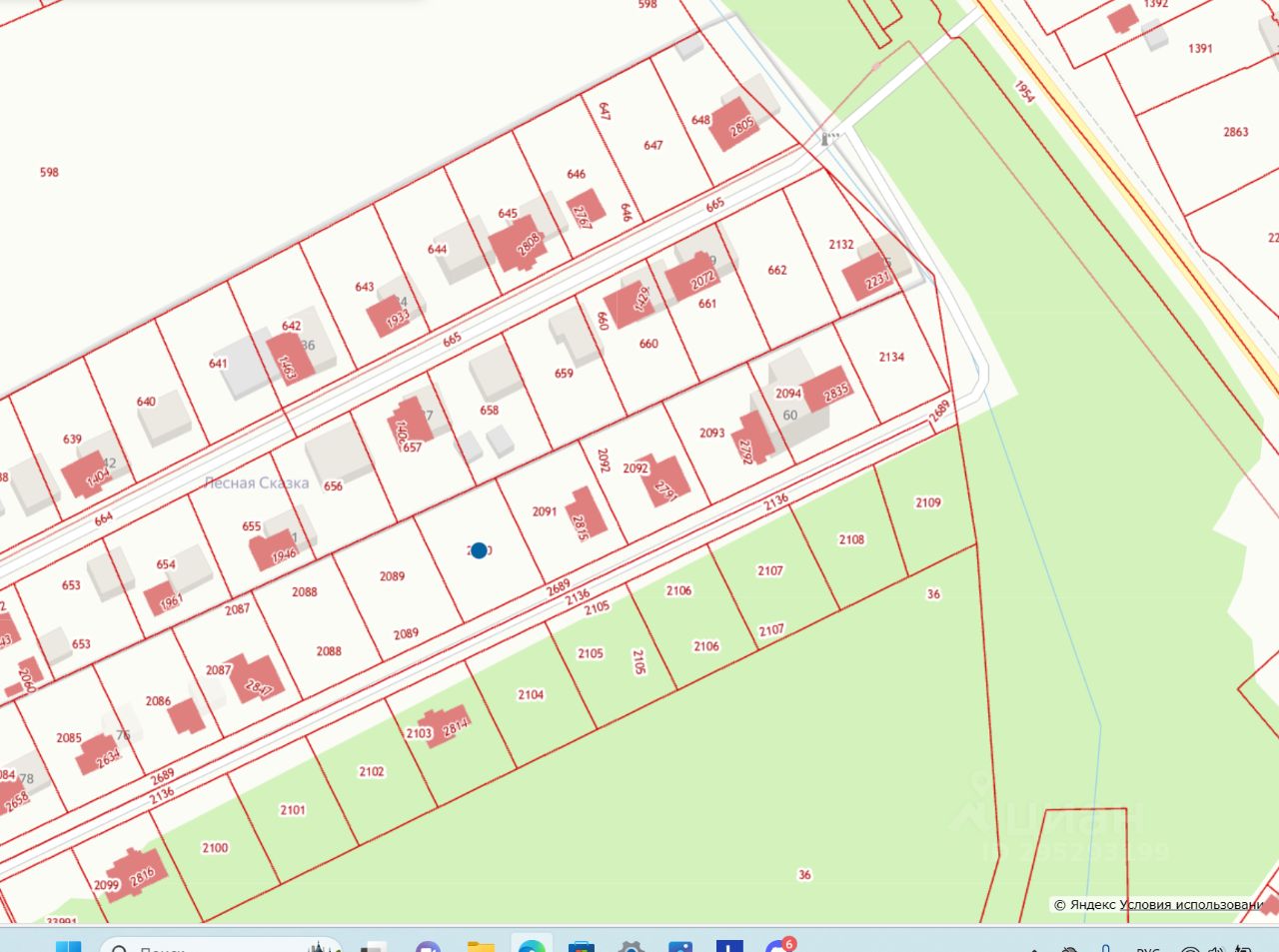Image resolution: width=1279 pixels, height=952 pixels.
Task: Click parcel number 2863
Action: [1236, 132]
